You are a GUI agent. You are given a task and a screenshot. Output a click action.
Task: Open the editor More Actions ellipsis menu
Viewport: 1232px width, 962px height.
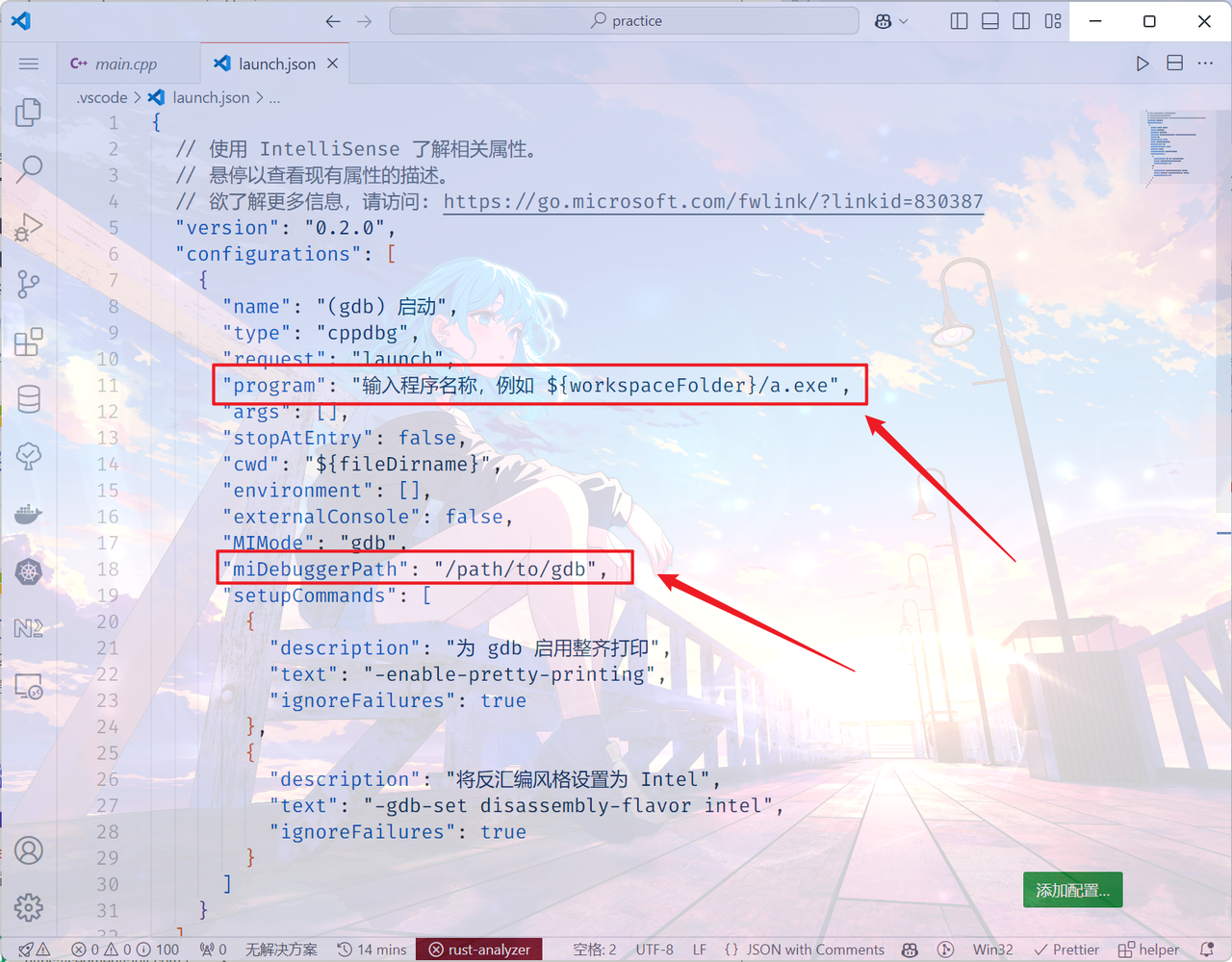(1205, 63)
